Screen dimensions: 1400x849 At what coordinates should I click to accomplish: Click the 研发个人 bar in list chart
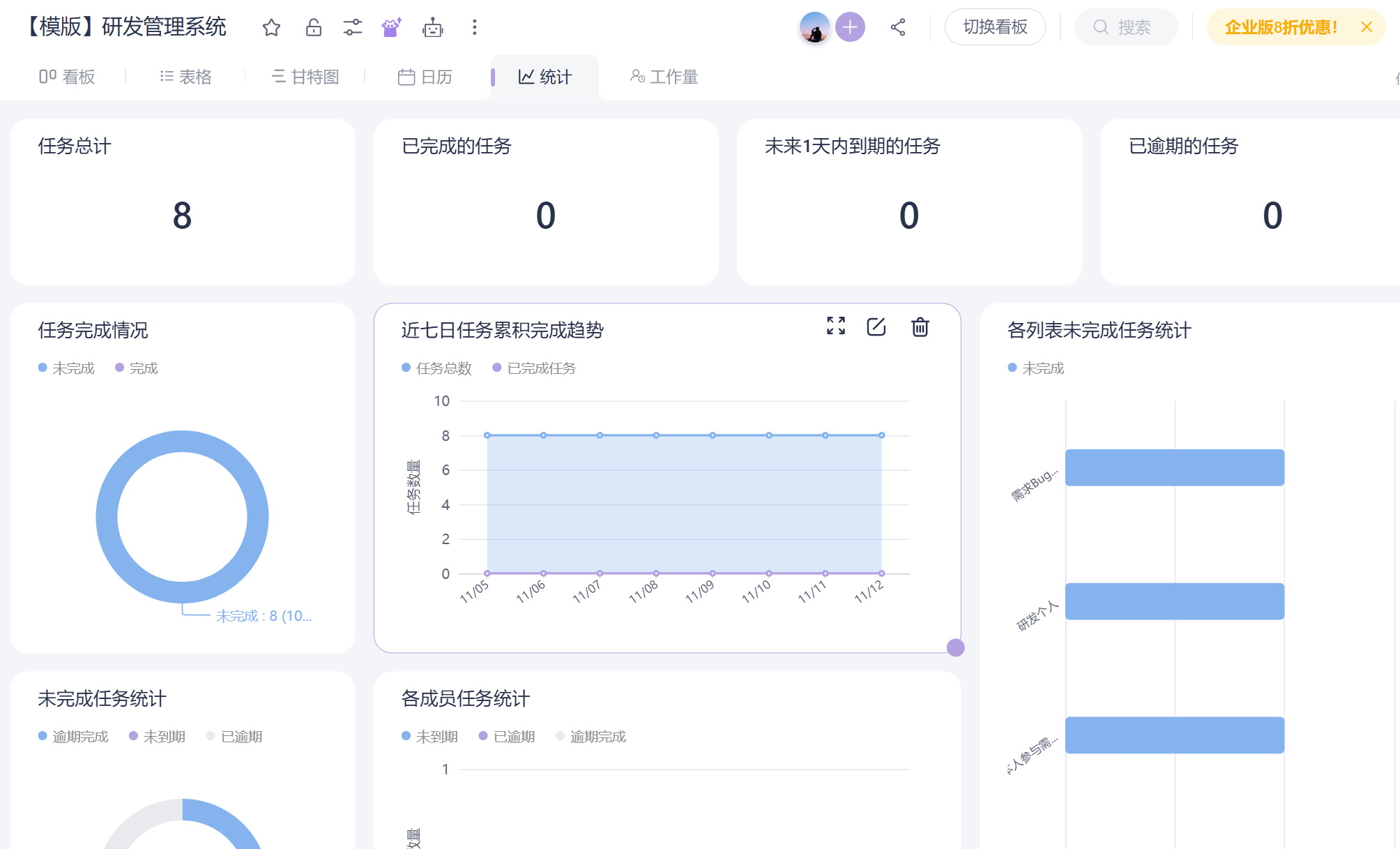tap(1175, 601)
